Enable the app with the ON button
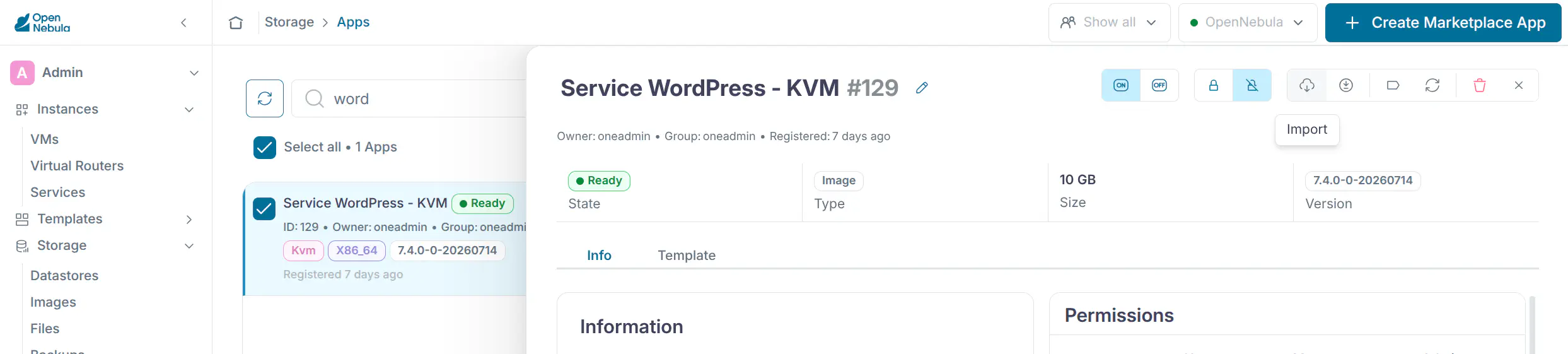1568x354 pixels. pyautogui.click(x=1121, y=85)
